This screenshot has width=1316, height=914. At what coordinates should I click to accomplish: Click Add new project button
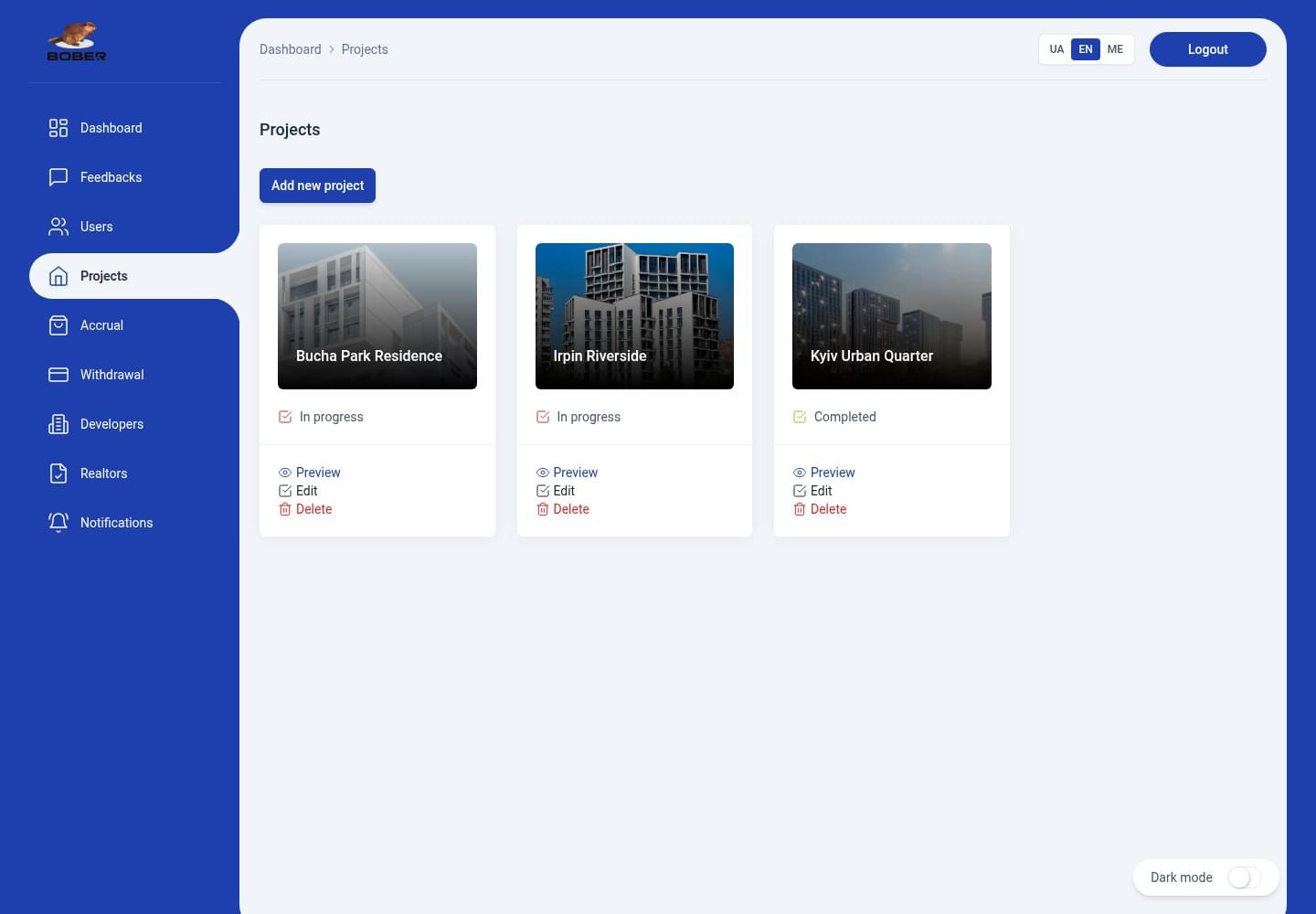[x=317, y=186]
